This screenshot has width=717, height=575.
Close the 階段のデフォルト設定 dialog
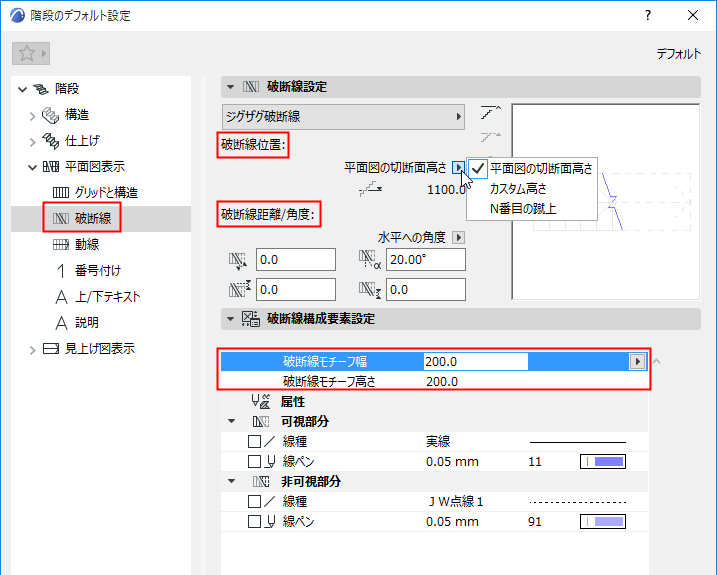pyautogui.click(x=693, y=16)
